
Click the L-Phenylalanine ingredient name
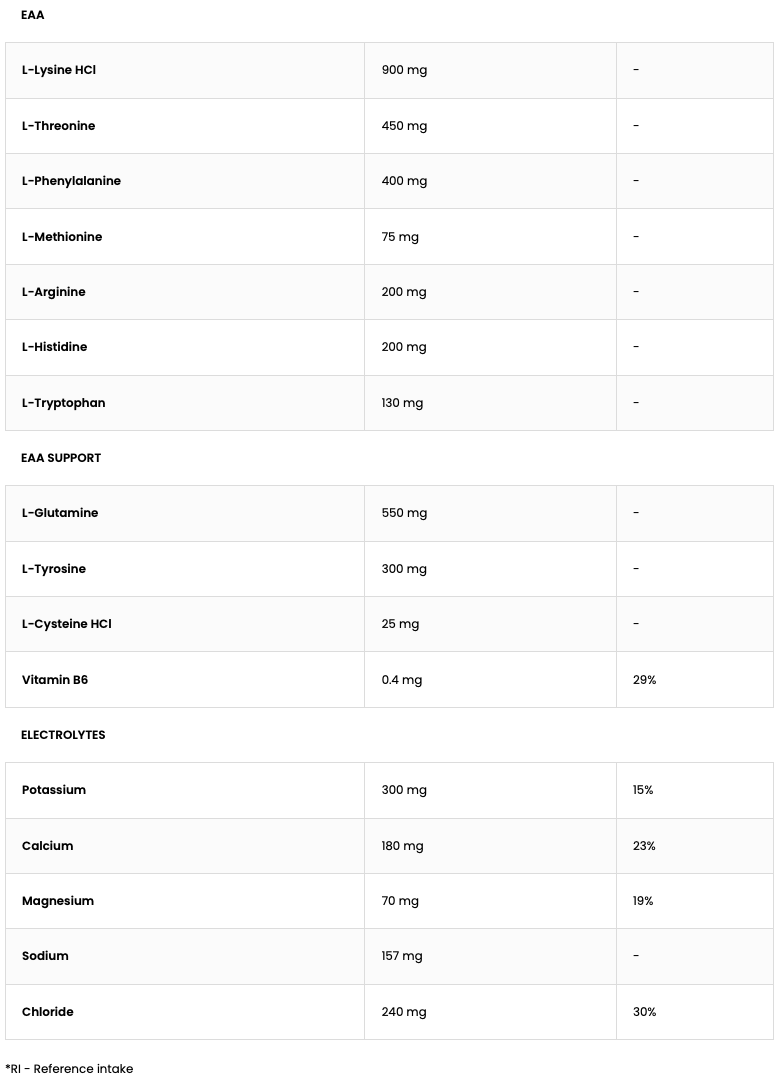(x=71, y=181)
